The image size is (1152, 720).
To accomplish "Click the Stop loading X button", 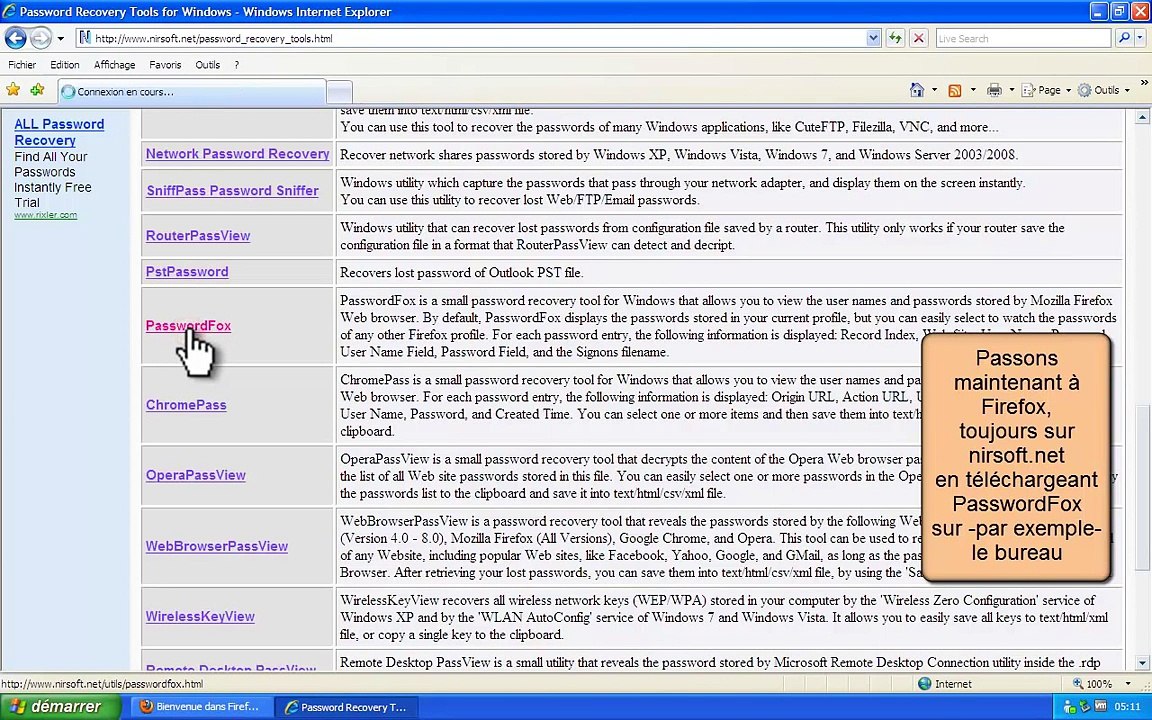I will coord(918,38).
